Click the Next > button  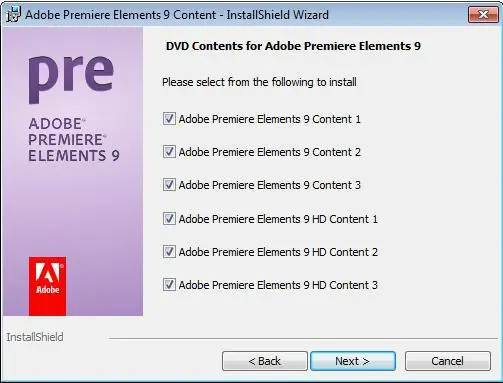click(353, 361)
